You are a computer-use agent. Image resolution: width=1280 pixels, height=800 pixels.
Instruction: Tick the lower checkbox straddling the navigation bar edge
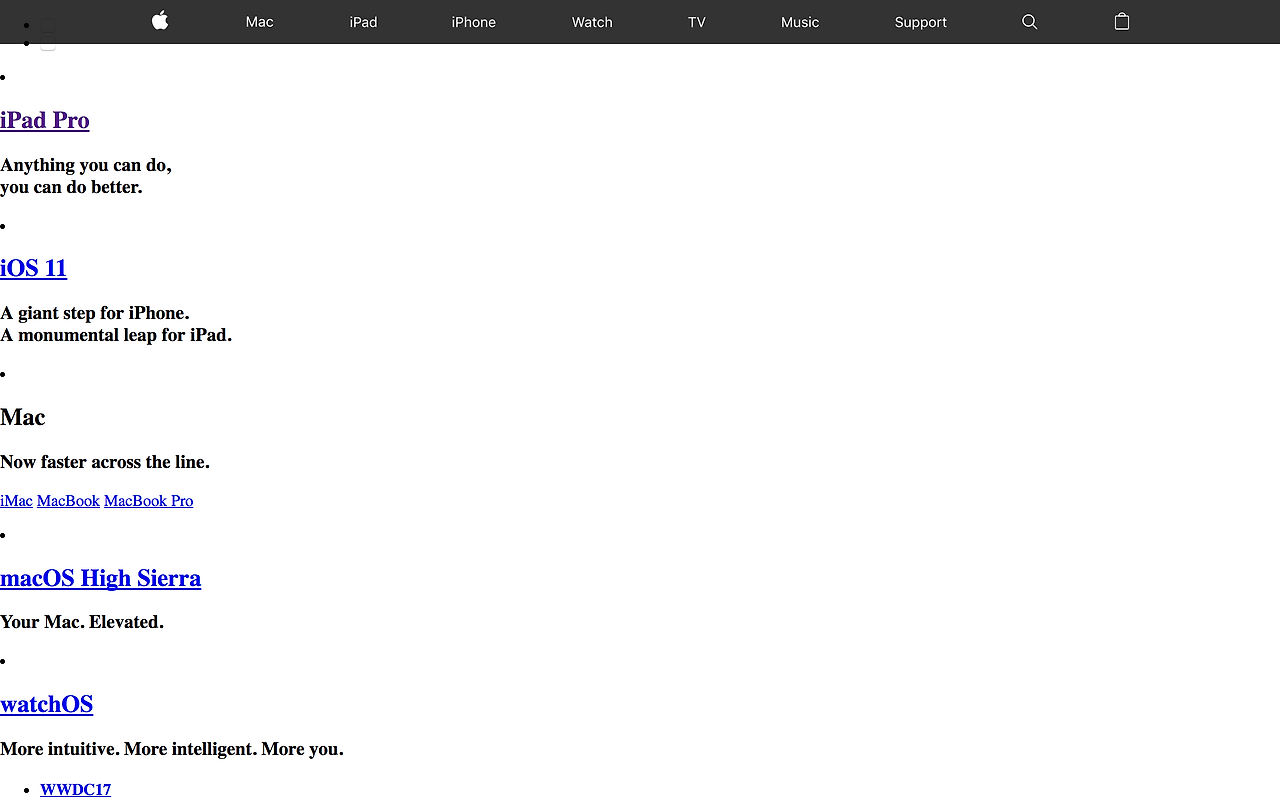48,43
